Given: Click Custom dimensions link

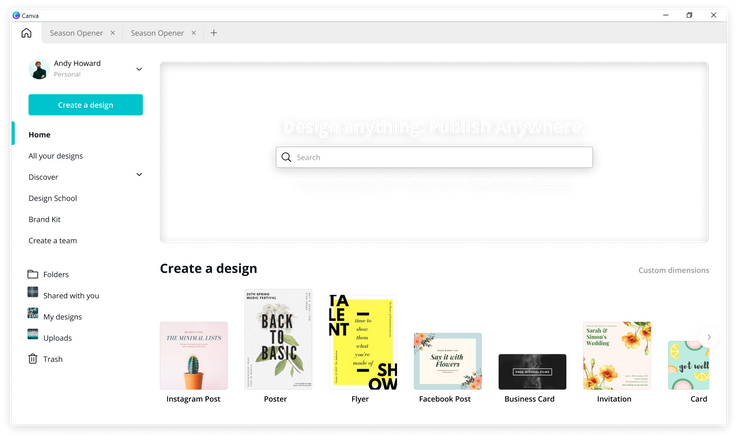Looking at the screenshot, I should 674,270.
